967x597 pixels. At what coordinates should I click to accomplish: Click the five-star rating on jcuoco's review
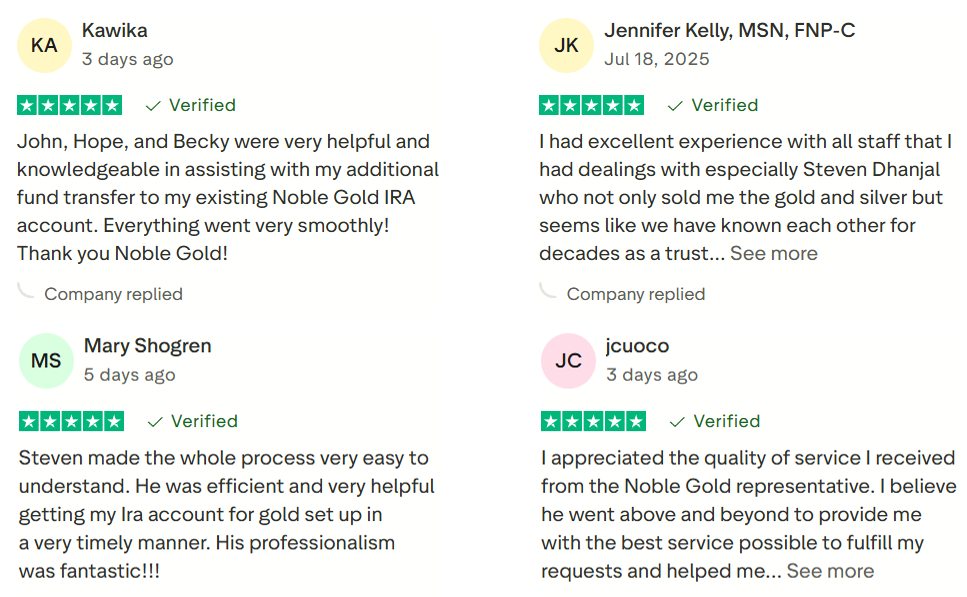594,421
